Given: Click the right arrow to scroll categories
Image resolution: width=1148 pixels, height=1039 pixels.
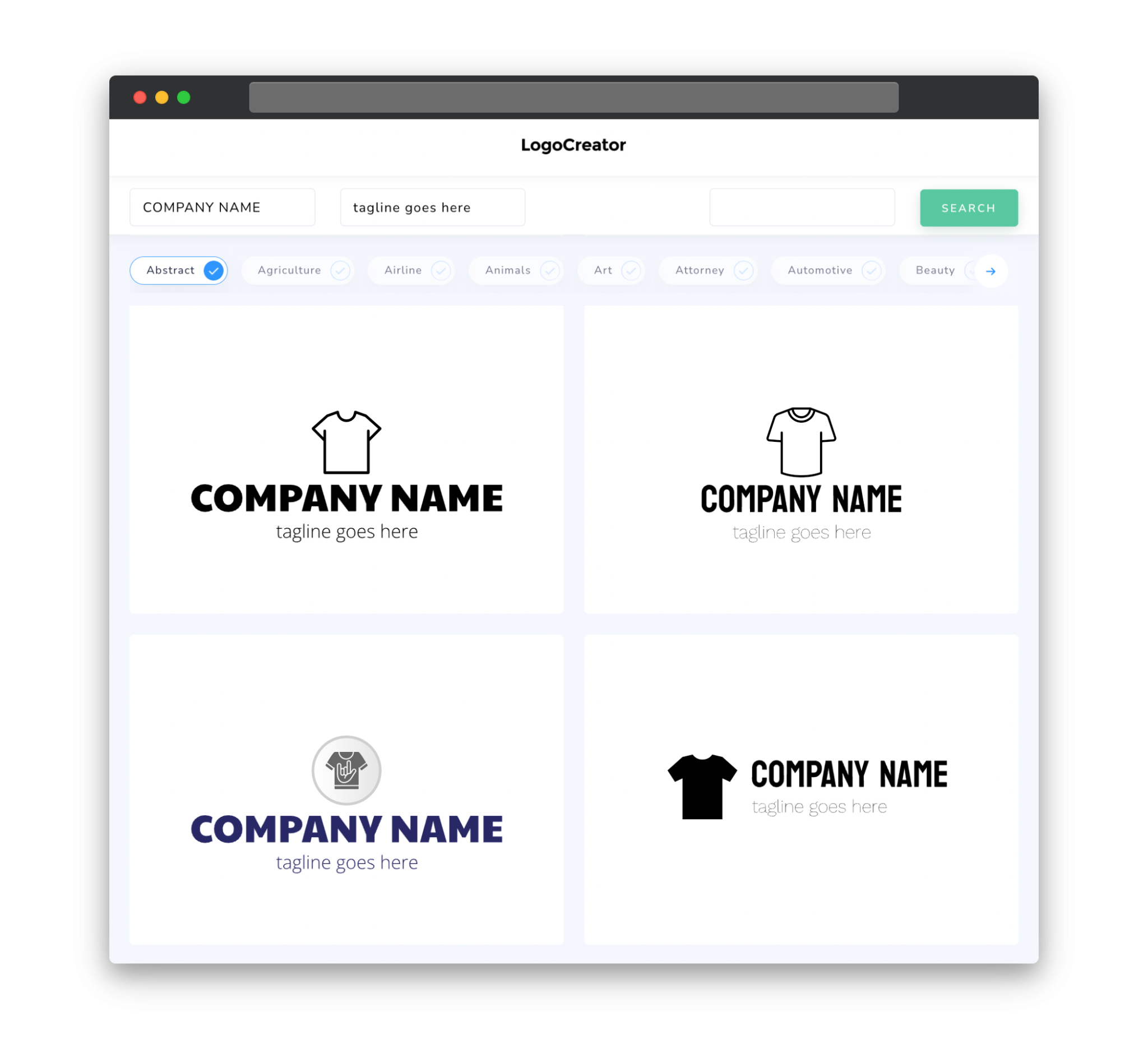Looking at the screenshot, I should (991, 271).
